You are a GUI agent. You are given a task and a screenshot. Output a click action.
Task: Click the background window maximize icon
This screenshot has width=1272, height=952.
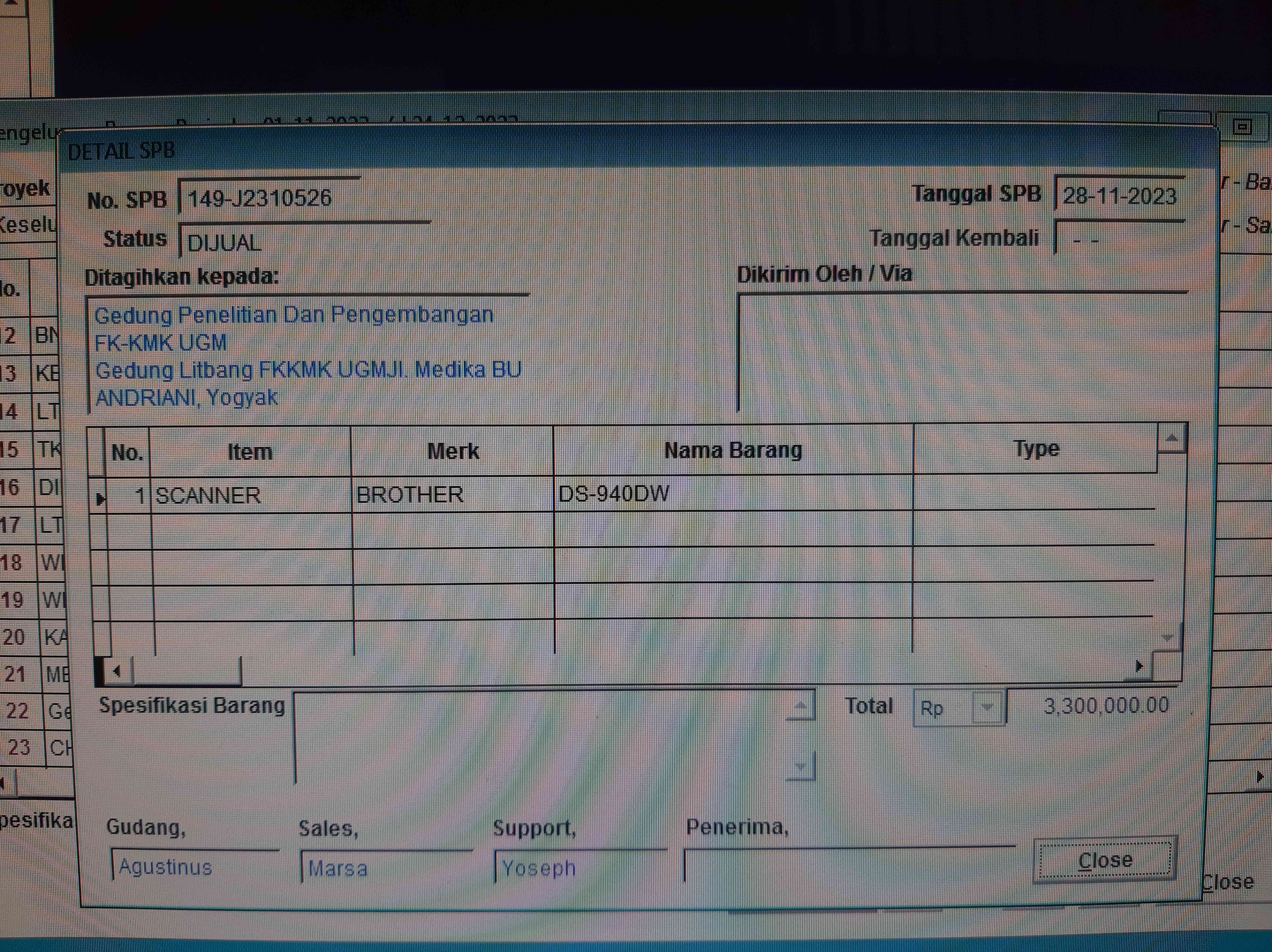point(1243,127)
